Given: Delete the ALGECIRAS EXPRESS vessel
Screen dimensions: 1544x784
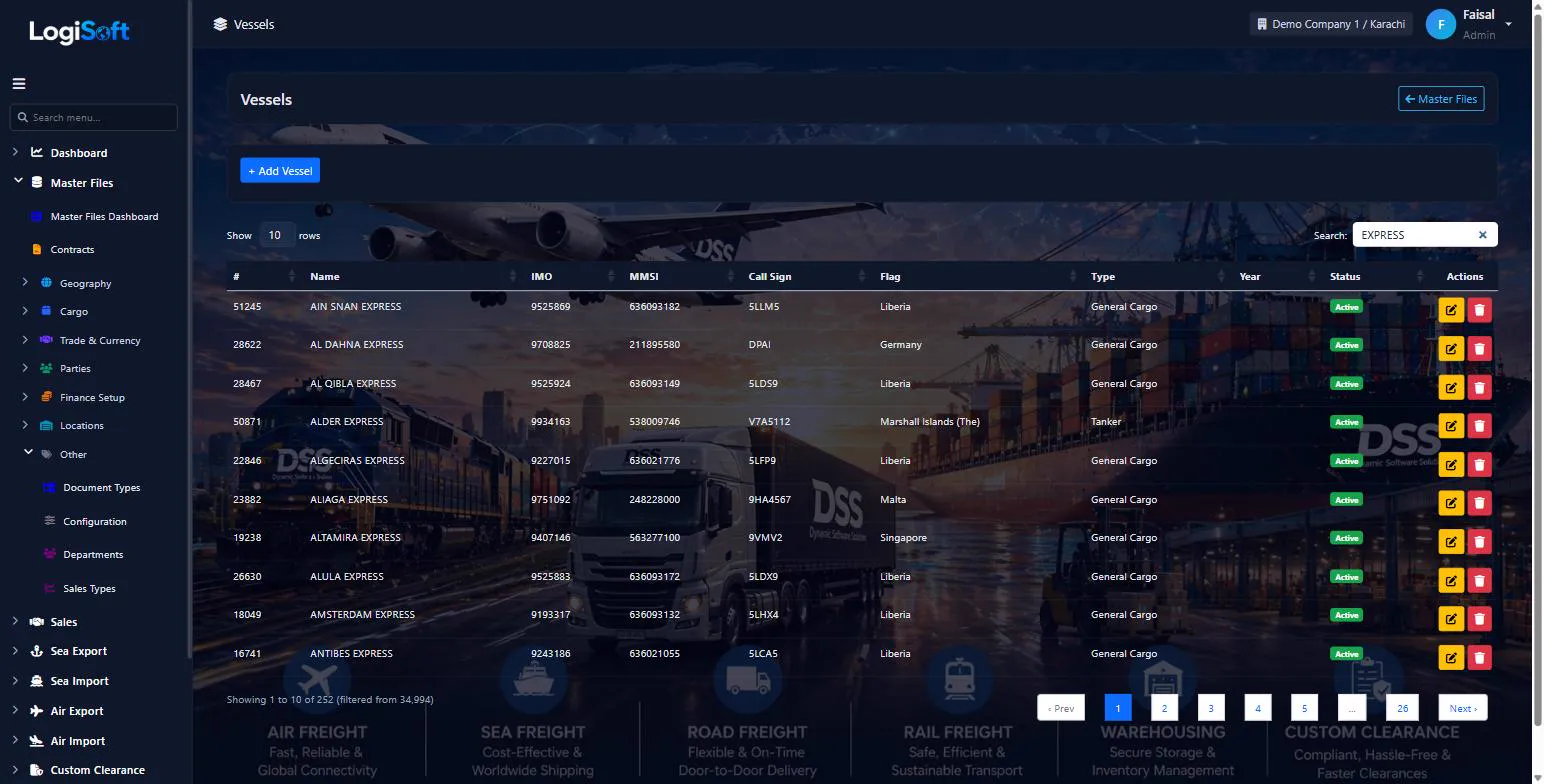Looking at the screenshot, I should click(x=1479, y=464).
